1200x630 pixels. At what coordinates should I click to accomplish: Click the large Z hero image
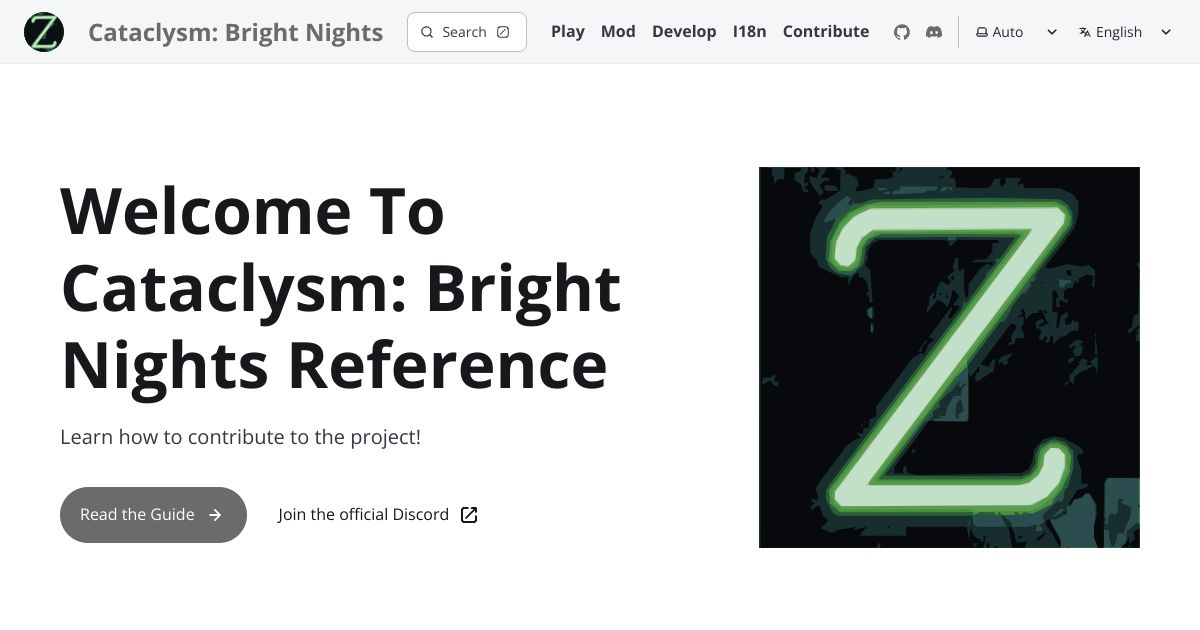tap(949, 357)
